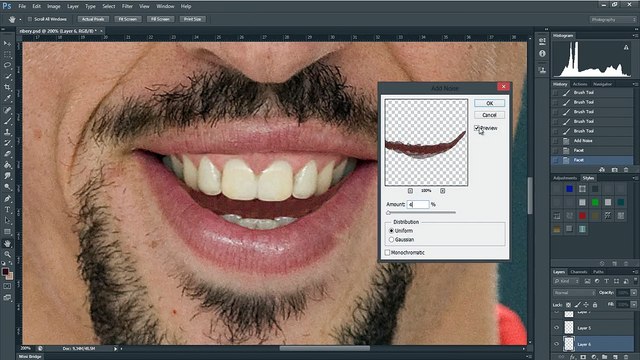Viewport: 640px width, 360px height.
Task: Toggle Preview checkbox in Add Noise
Action: [x=476, y=128]
